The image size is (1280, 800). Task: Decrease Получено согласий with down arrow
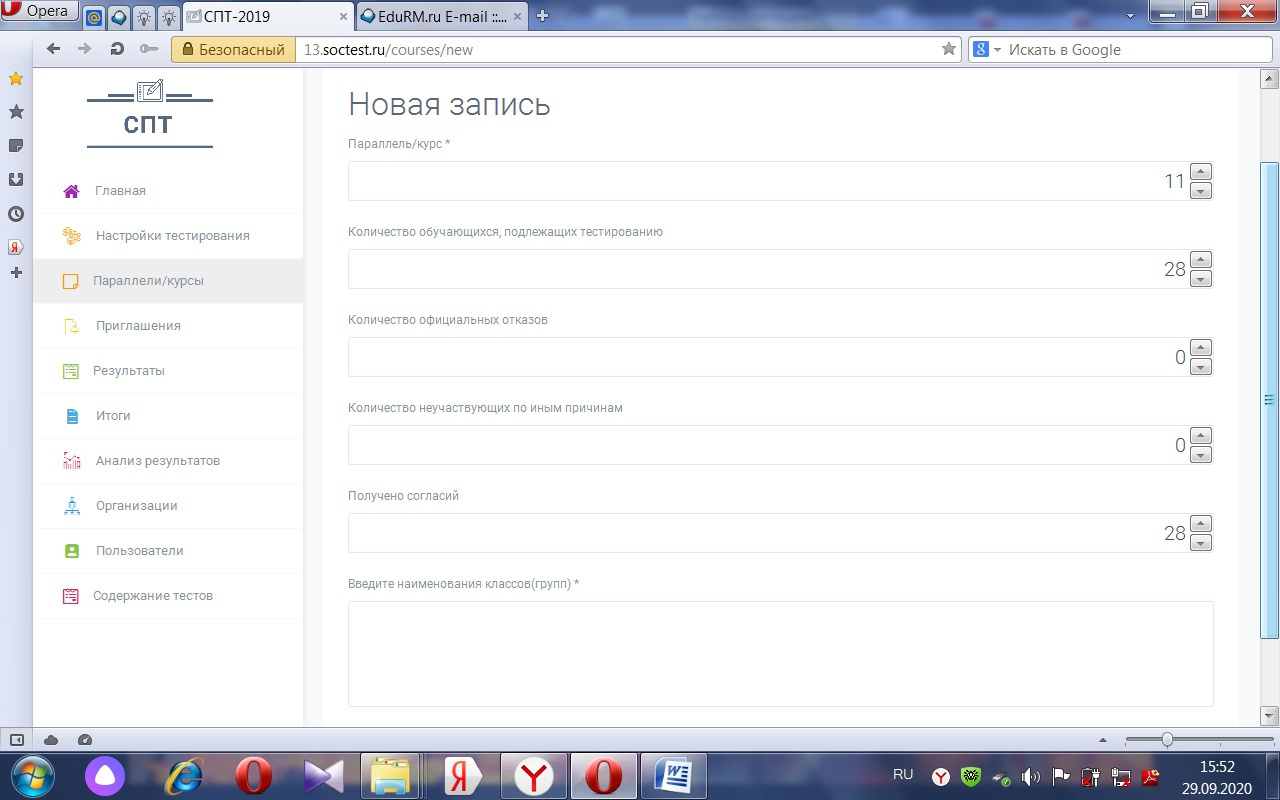coord(1202,543)
